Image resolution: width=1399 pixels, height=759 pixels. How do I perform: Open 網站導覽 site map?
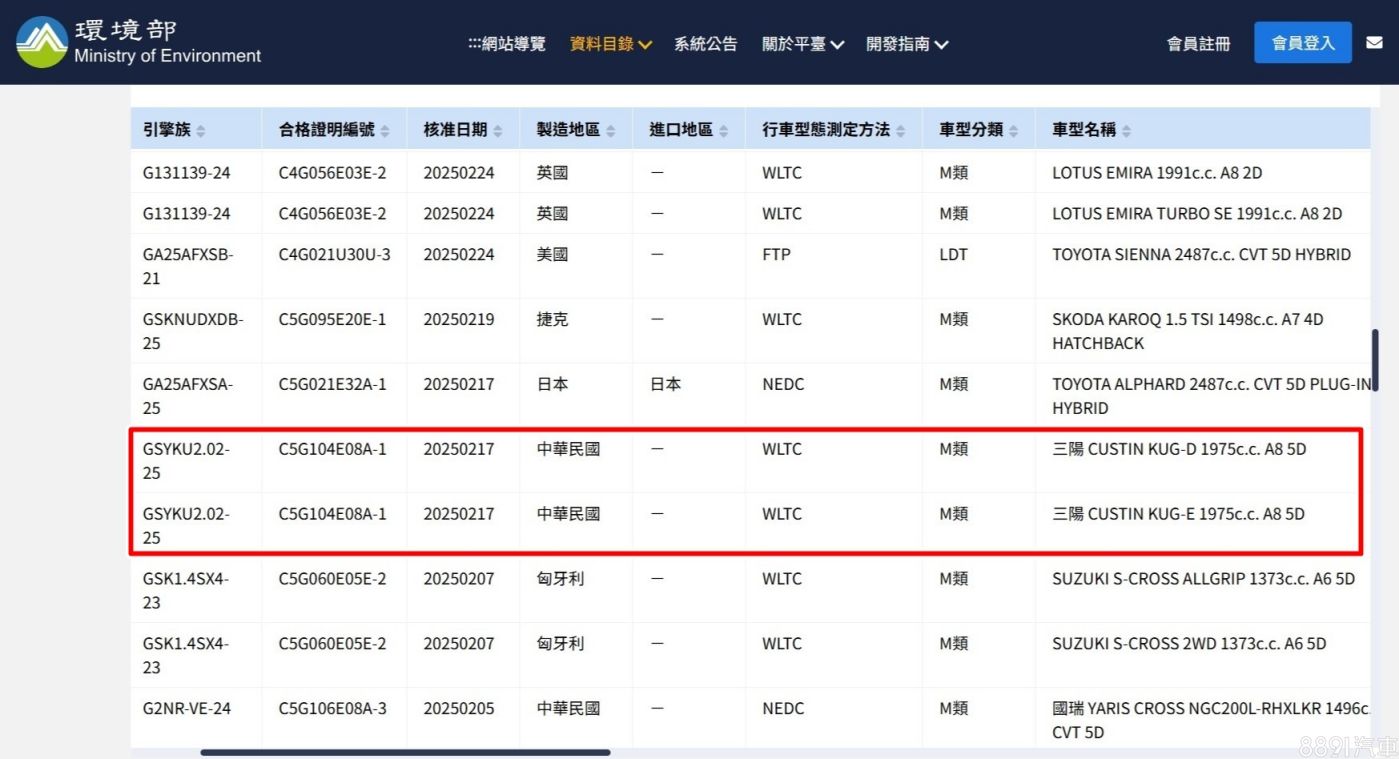(507, 44)
